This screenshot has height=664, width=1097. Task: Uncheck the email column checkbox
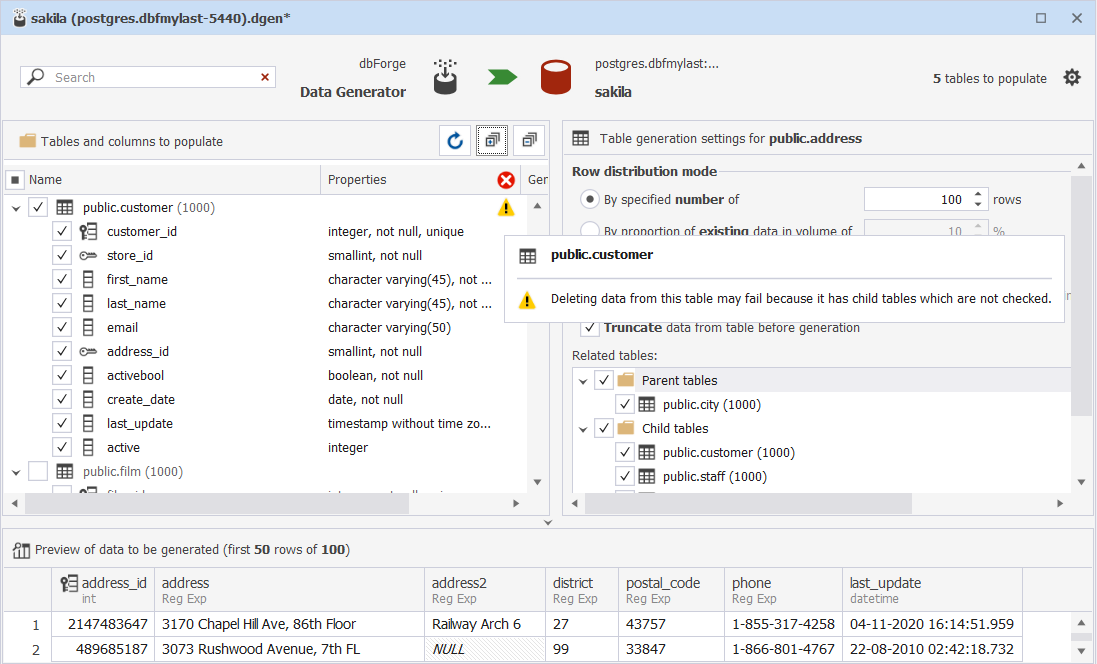(x=62, y=327)
